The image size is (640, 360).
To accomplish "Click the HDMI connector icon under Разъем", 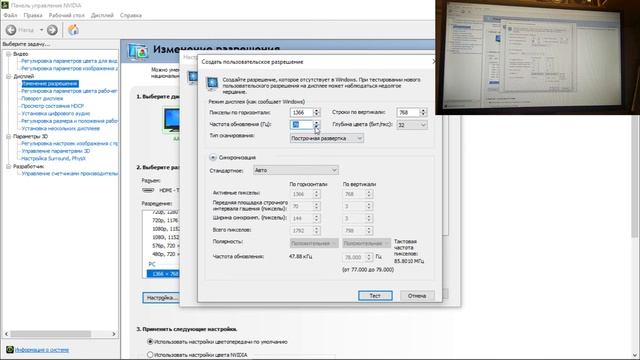I will (148, 190).
